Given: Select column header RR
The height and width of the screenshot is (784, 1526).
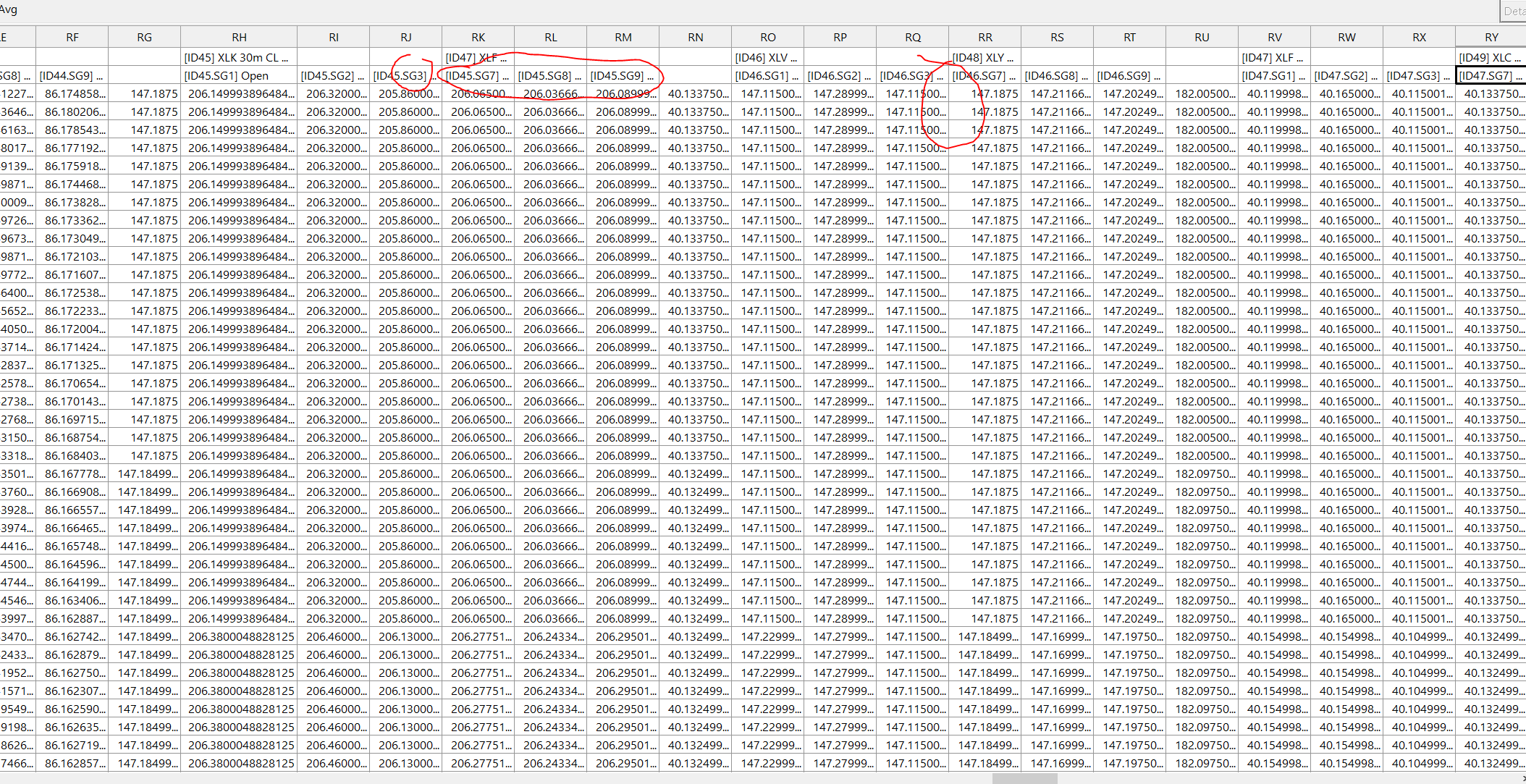Looking at the screenshot, I should [x=985, y=37].
